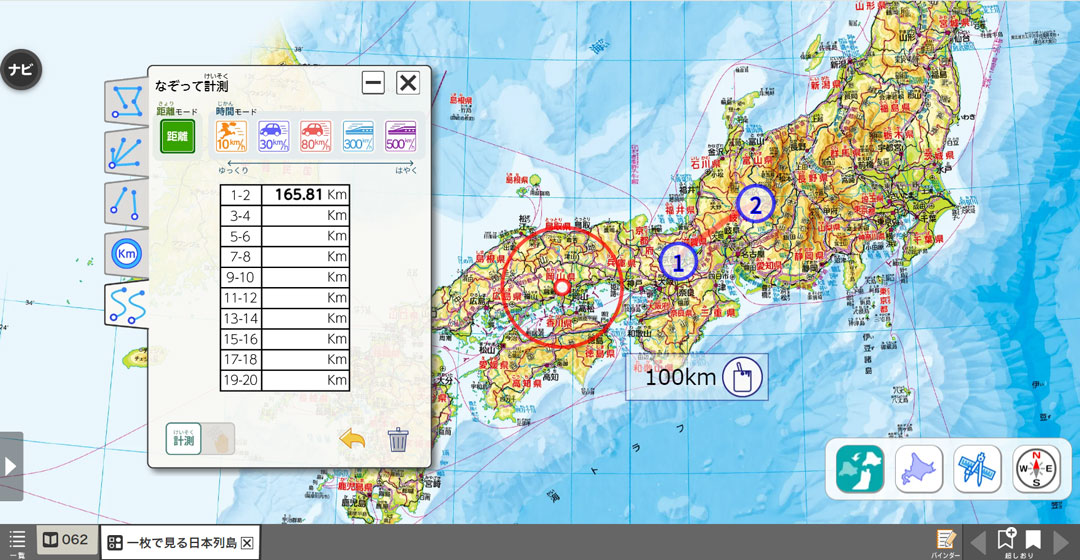Select the curved trace measurement tab

pyautogui.click(x=127, y=304)
